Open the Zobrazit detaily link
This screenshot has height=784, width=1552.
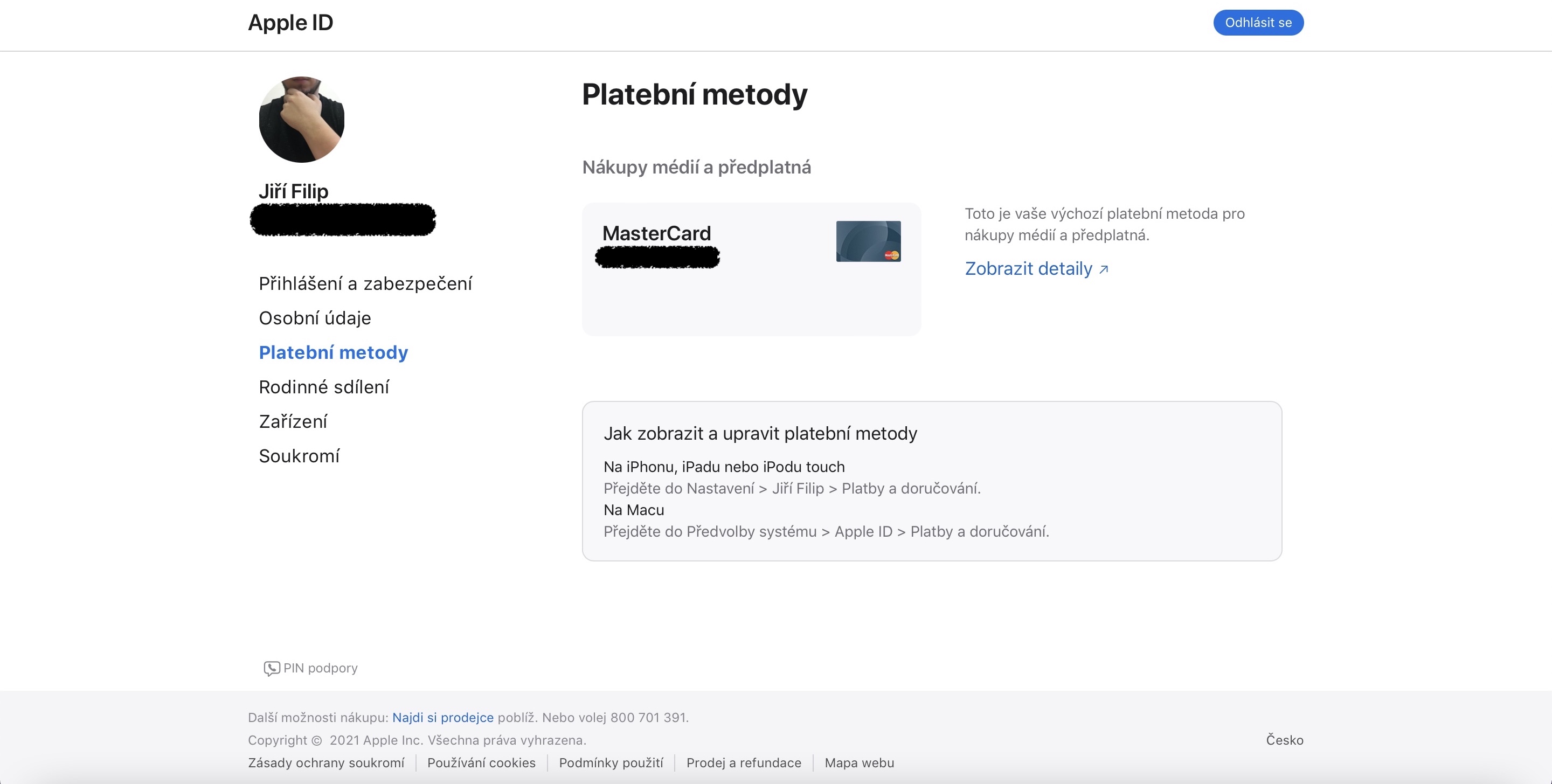point(1028,269)
